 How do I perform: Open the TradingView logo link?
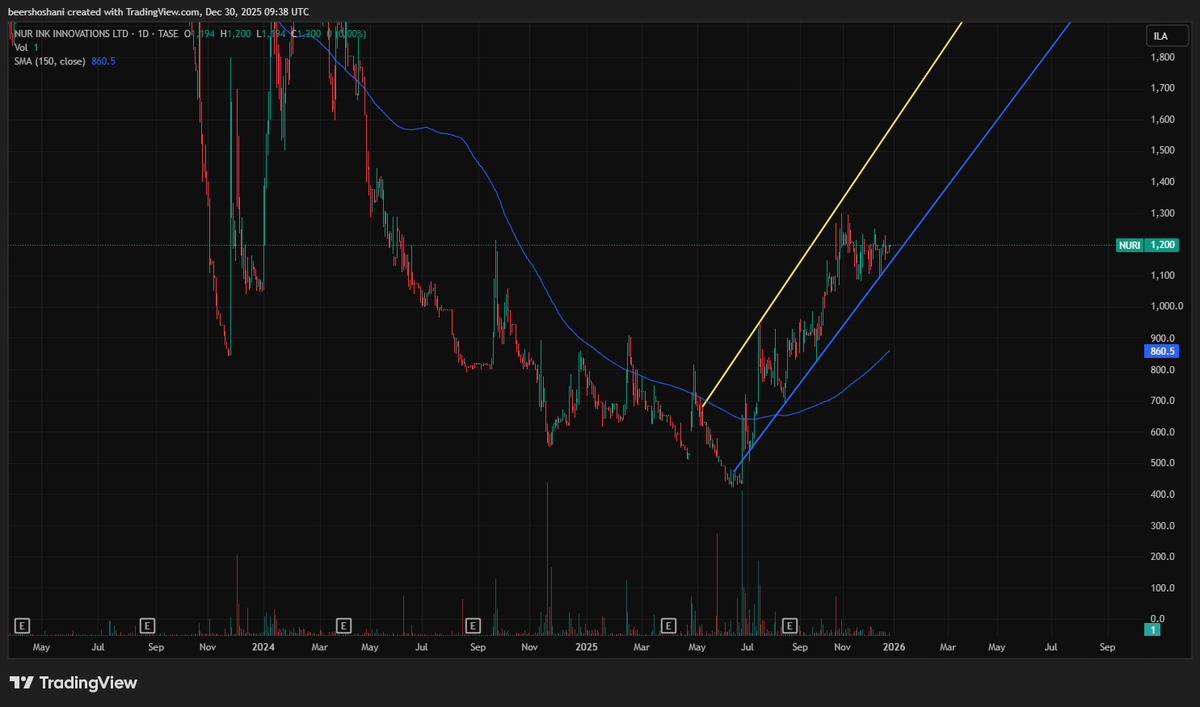(73, 683)
